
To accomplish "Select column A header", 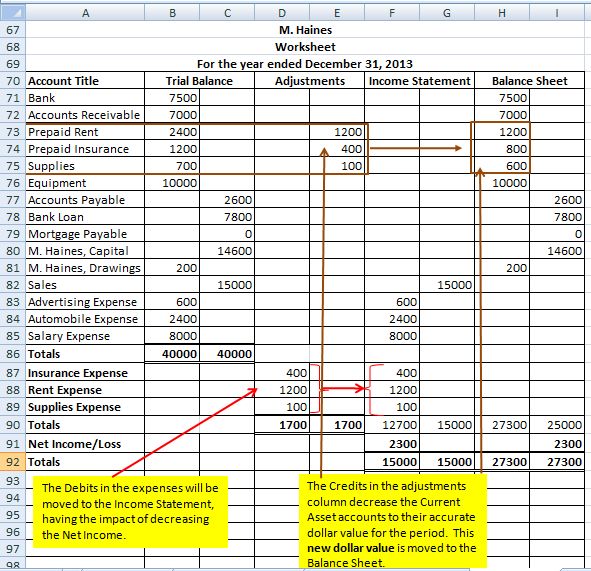I will [85, 13].
